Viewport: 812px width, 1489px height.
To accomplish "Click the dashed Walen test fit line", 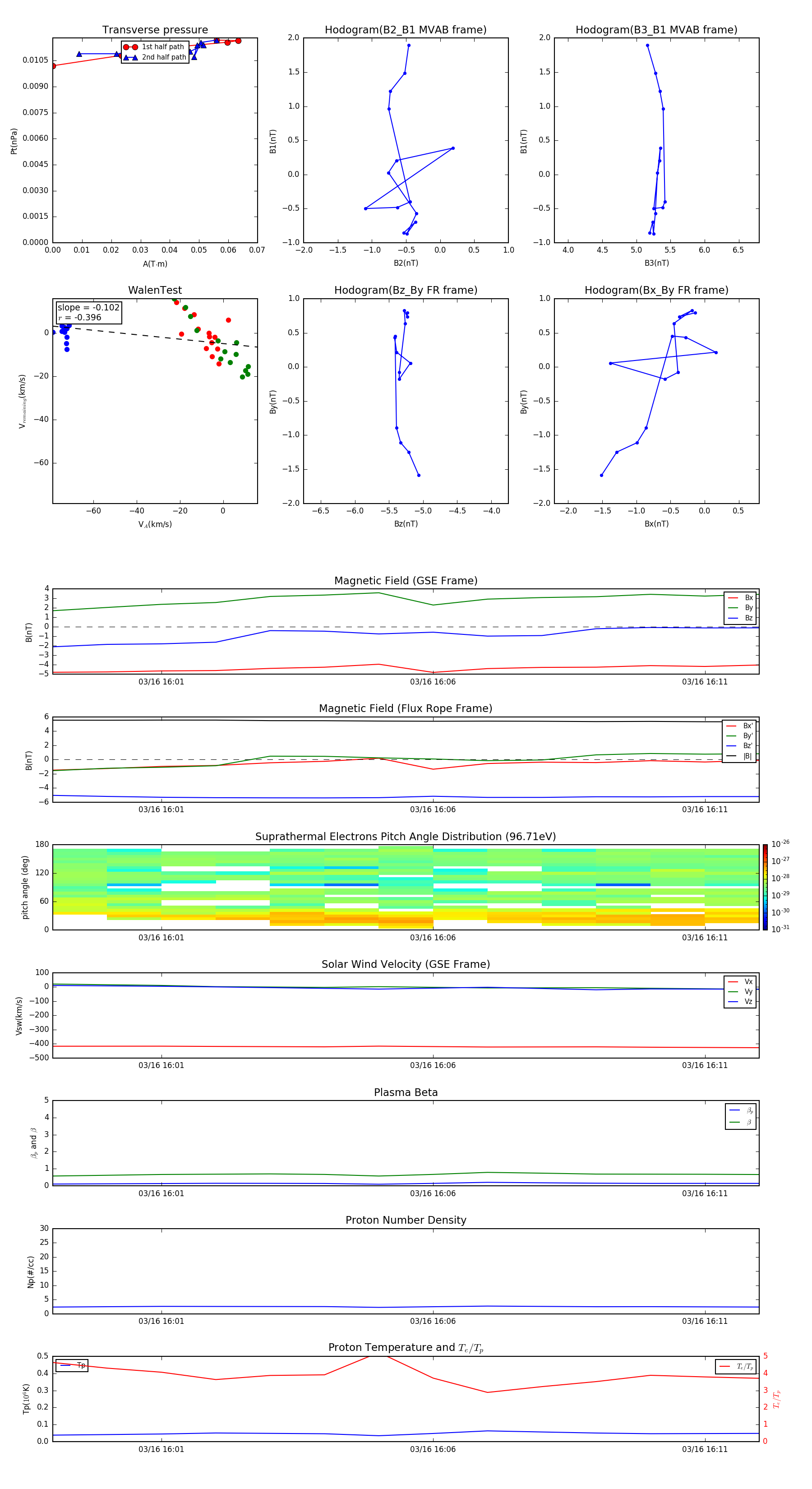I will (155, 337).
